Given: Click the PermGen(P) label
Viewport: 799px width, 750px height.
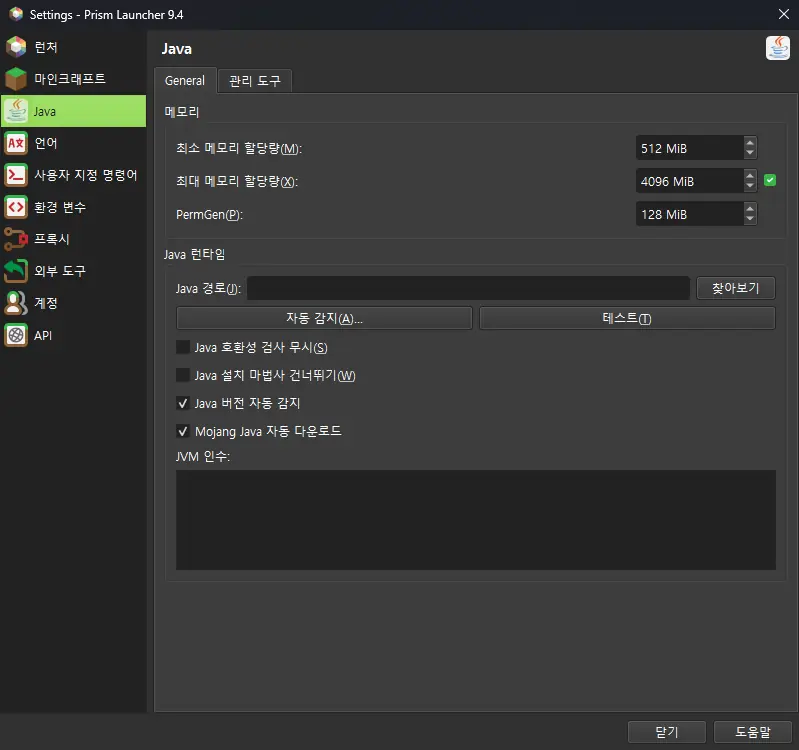Looking at the screenshot, I should tap(209, 215).
